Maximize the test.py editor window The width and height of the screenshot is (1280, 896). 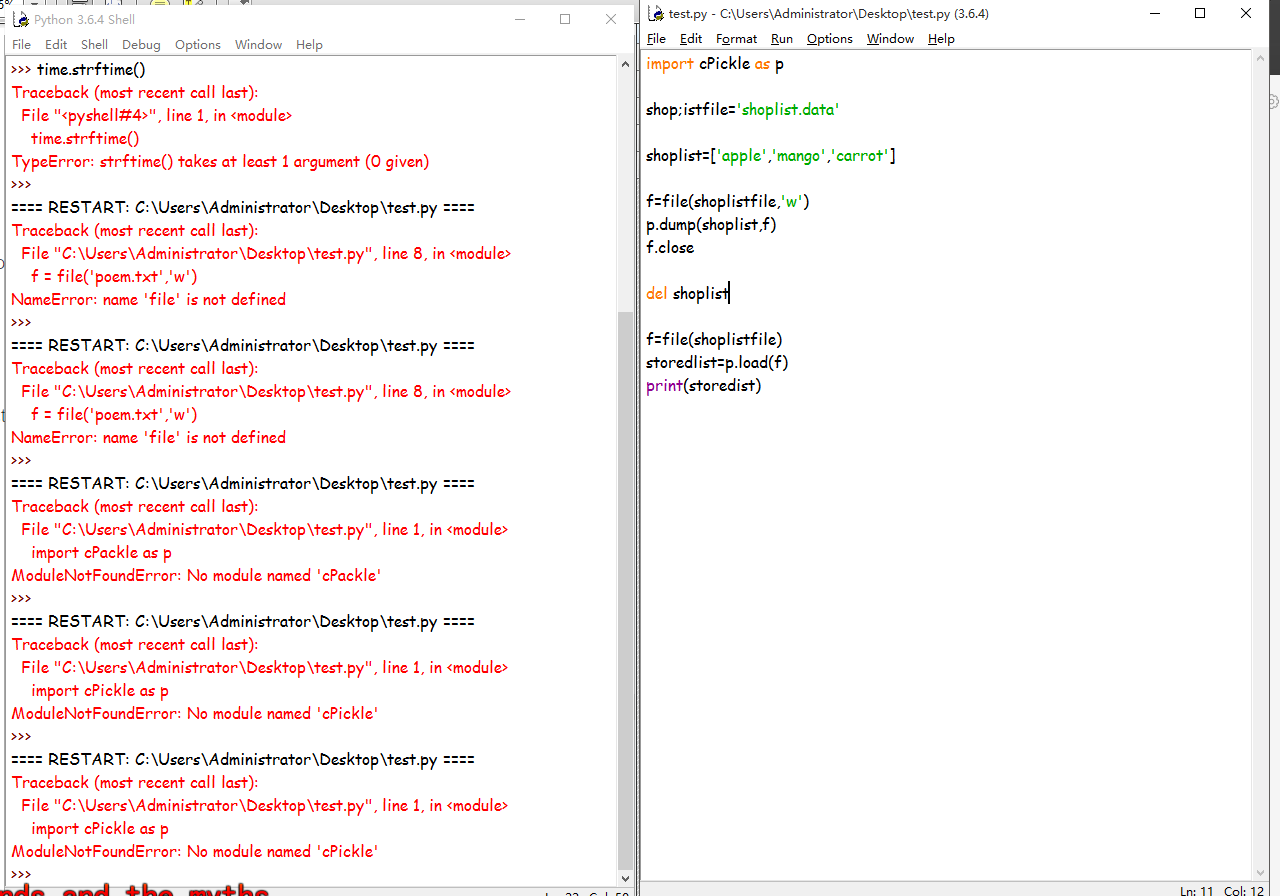[1200, 13]
